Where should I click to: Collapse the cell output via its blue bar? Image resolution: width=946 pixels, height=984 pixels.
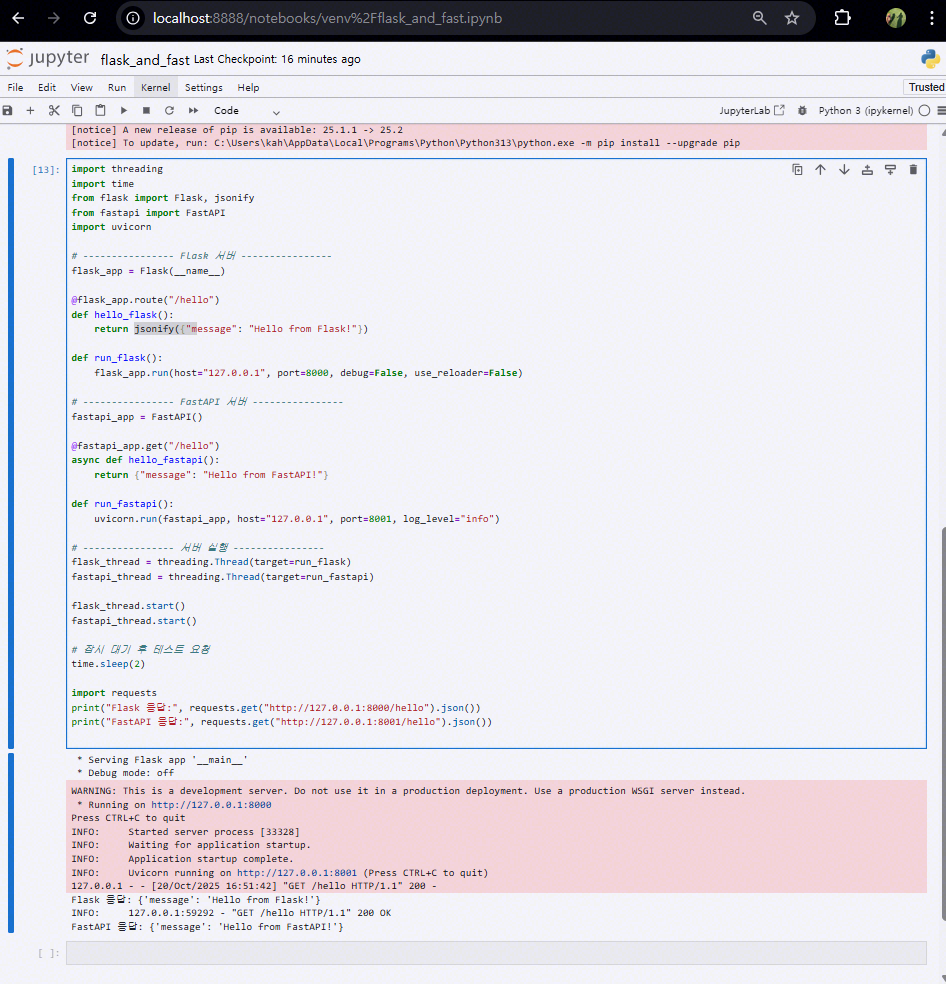tap(11, 843)
